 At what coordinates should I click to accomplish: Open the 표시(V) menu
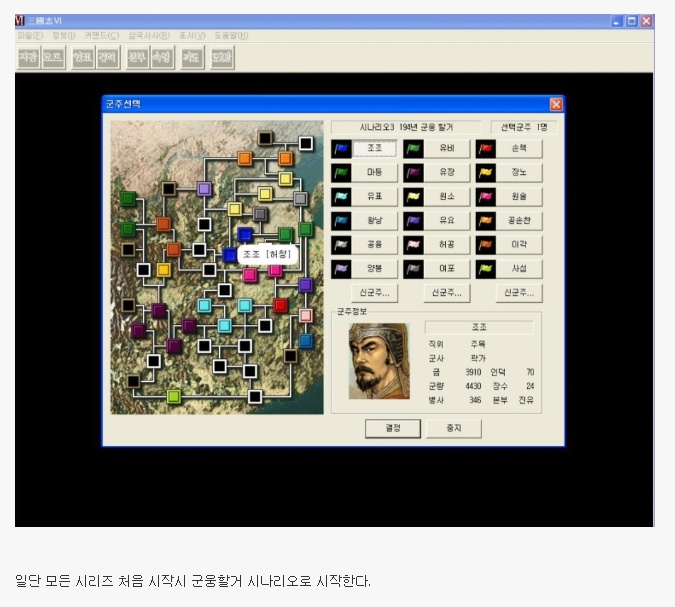click(x=192, y=35)
